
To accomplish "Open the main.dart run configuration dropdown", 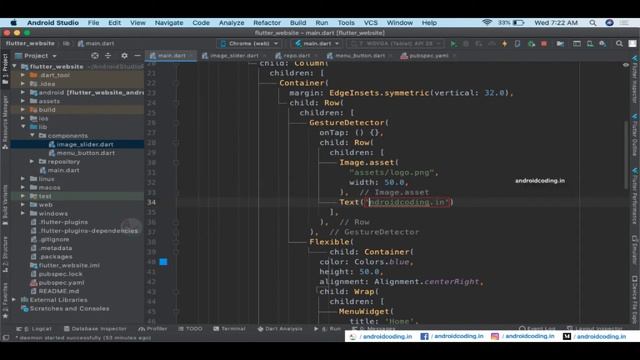I will 317,44.
